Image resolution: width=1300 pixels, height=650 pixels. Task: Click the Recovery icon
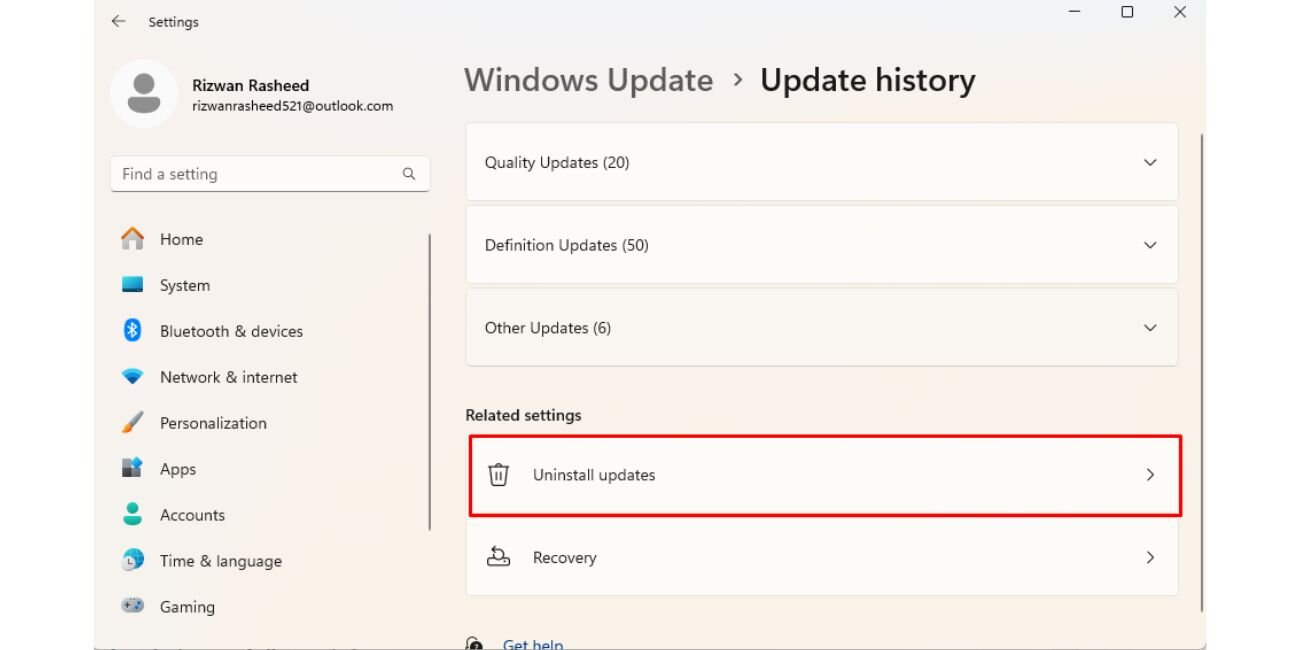(498, 558)
